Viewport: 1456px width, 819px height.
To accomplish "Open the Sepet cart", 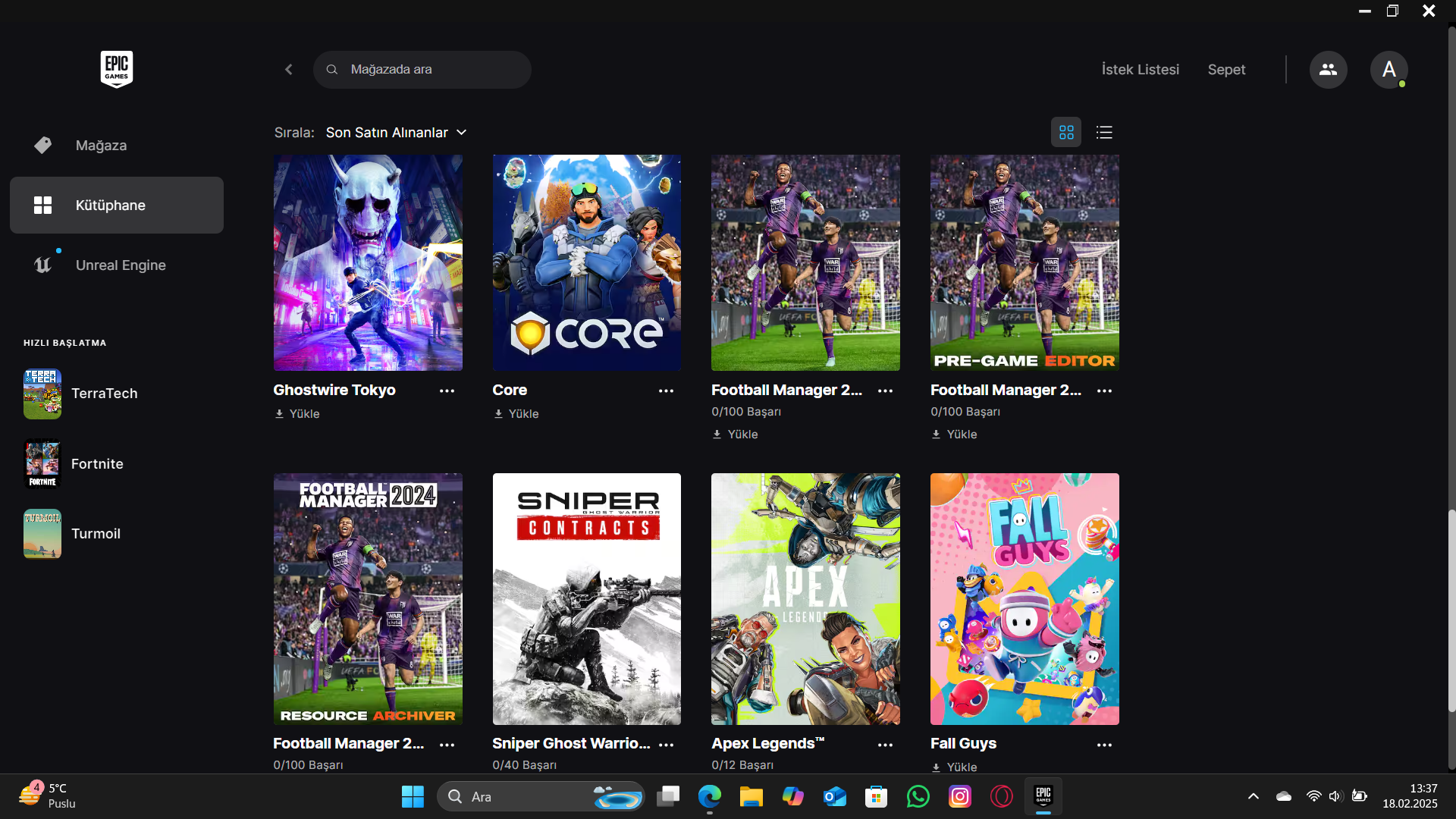I will click(x=1226, y=70).
